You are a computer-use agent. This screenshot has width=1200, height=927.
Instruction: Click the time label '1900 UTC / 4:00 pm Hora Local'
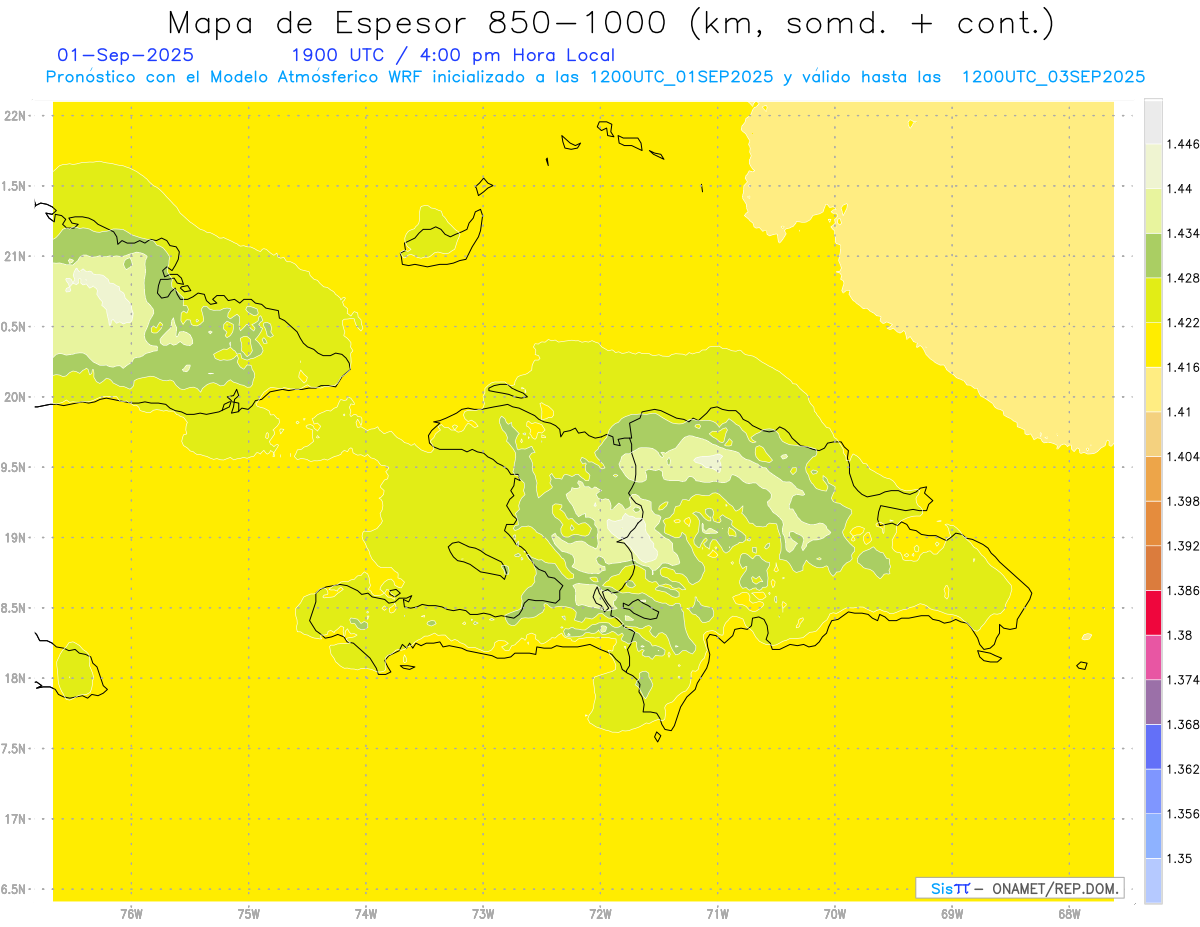pyautogui.click(x=452, y=56)
